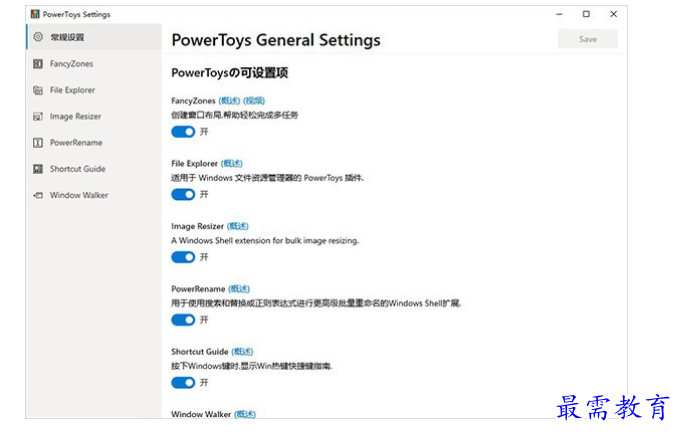Toggle the Image Resizer switch
The image size is (678, 439).
click(183, 257)
